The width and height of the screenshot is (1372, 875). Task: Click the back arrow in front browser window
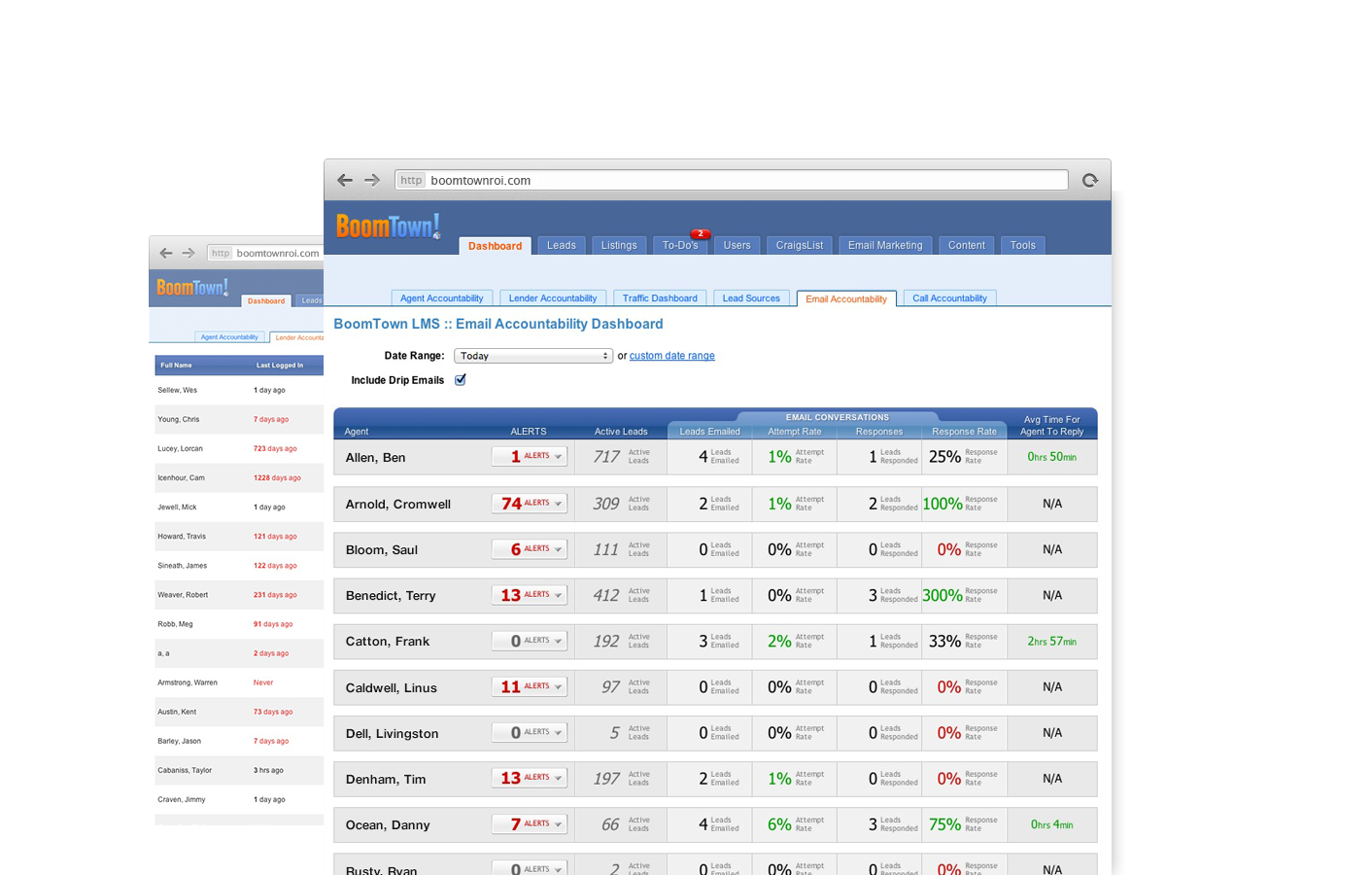point(344,180)
